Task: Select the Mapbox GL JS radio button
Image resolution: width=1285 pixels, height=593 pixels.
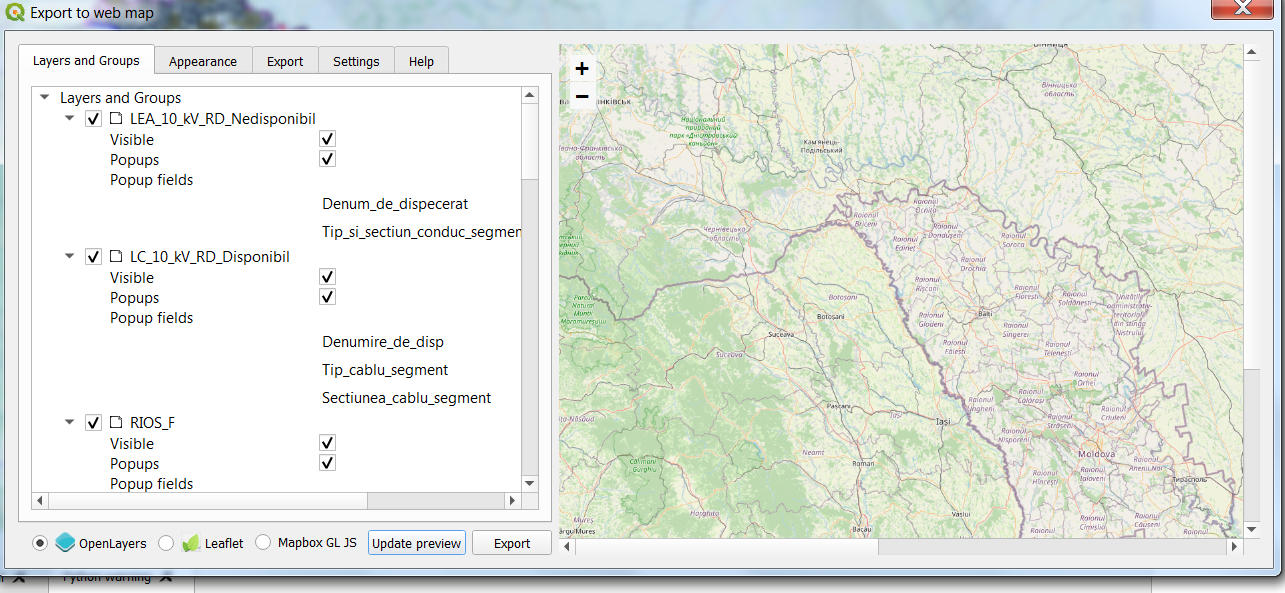Action: point(263,543)
